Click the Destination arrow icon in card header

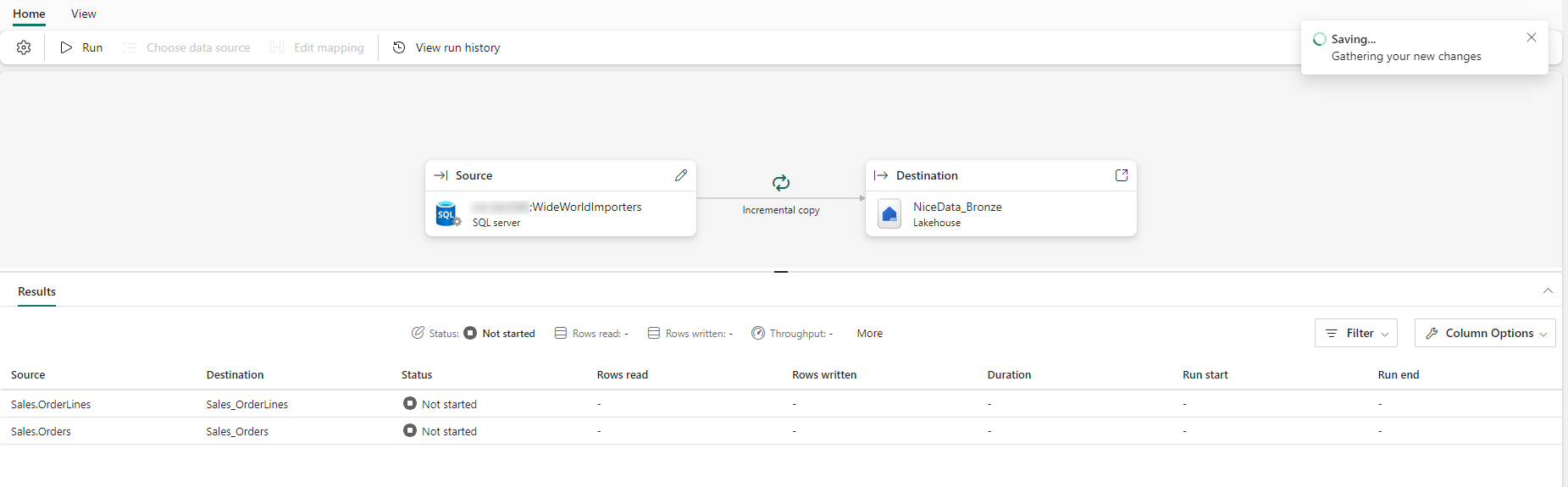point(881,175)
